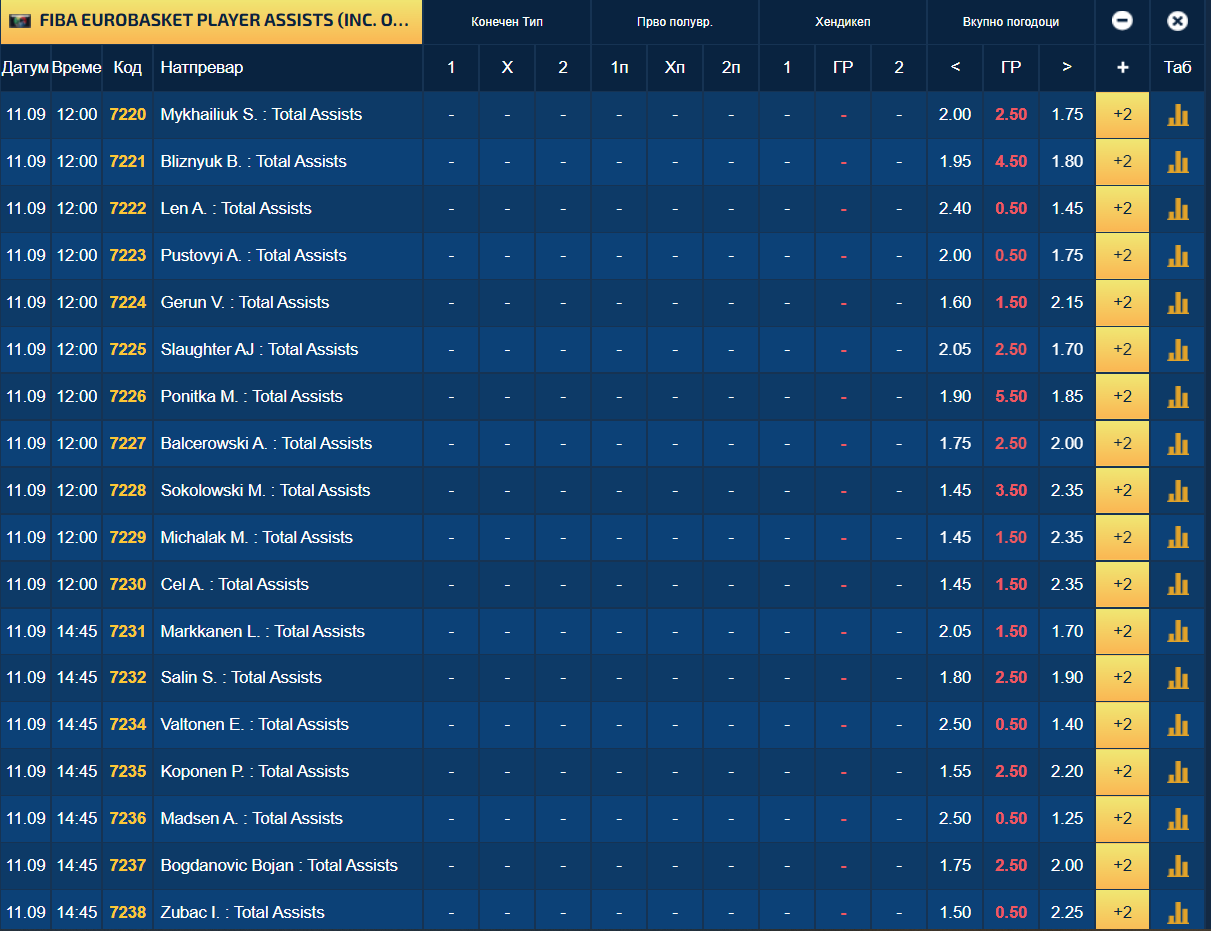Open statistics chart icon for Valtonen E. row
The width and height of the screenshot is (1211, 931).
1178,725
